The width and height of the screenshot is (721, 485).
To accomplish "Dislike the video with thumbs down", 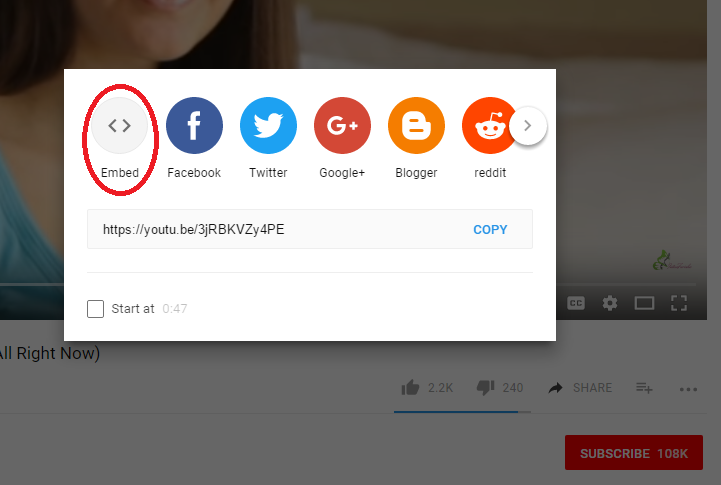I will (486, 388).
